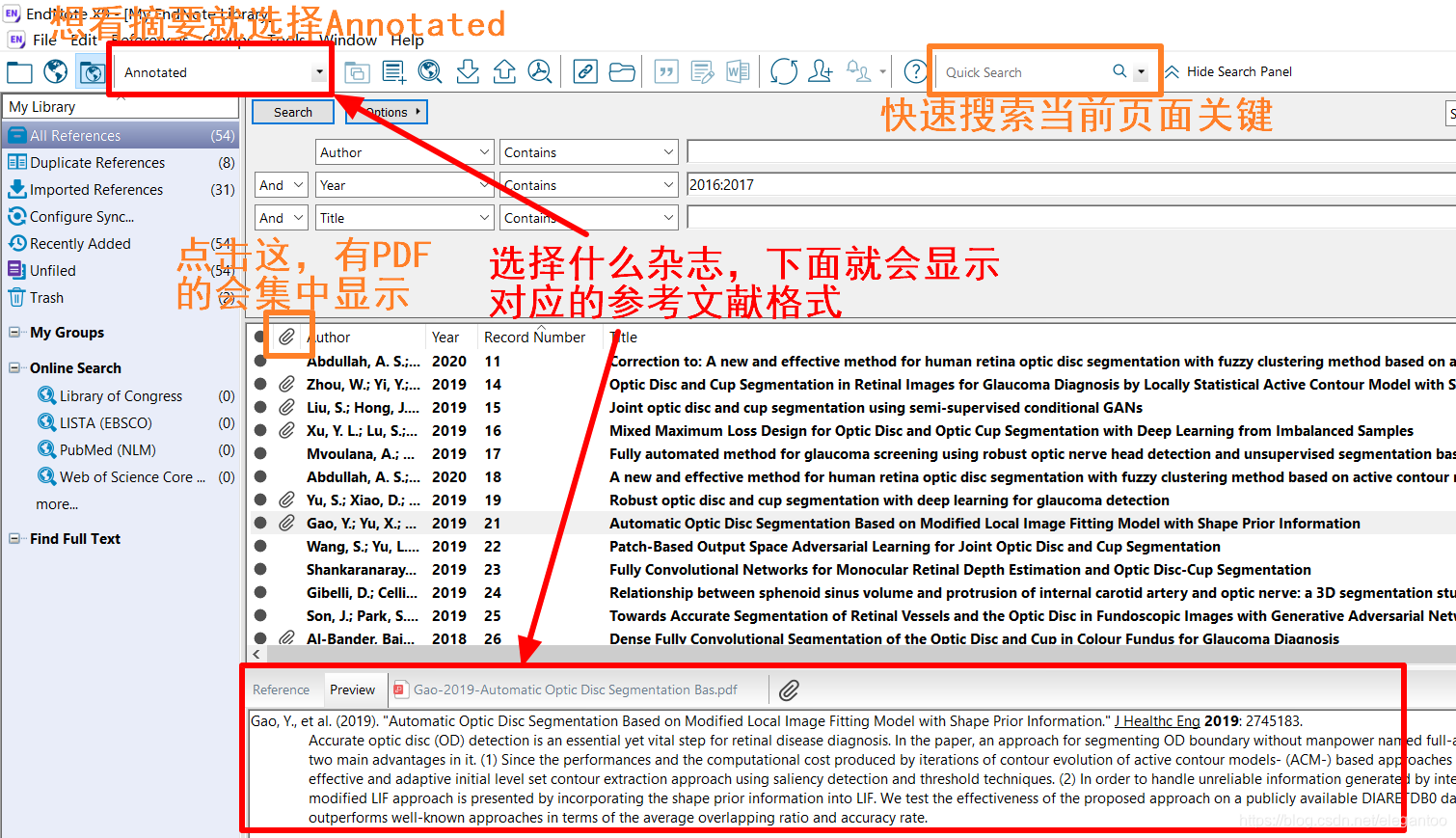1456x838 pixels.
Task: Toggle read status dot for Xu, Y. L. row
Action: [260, 431]
